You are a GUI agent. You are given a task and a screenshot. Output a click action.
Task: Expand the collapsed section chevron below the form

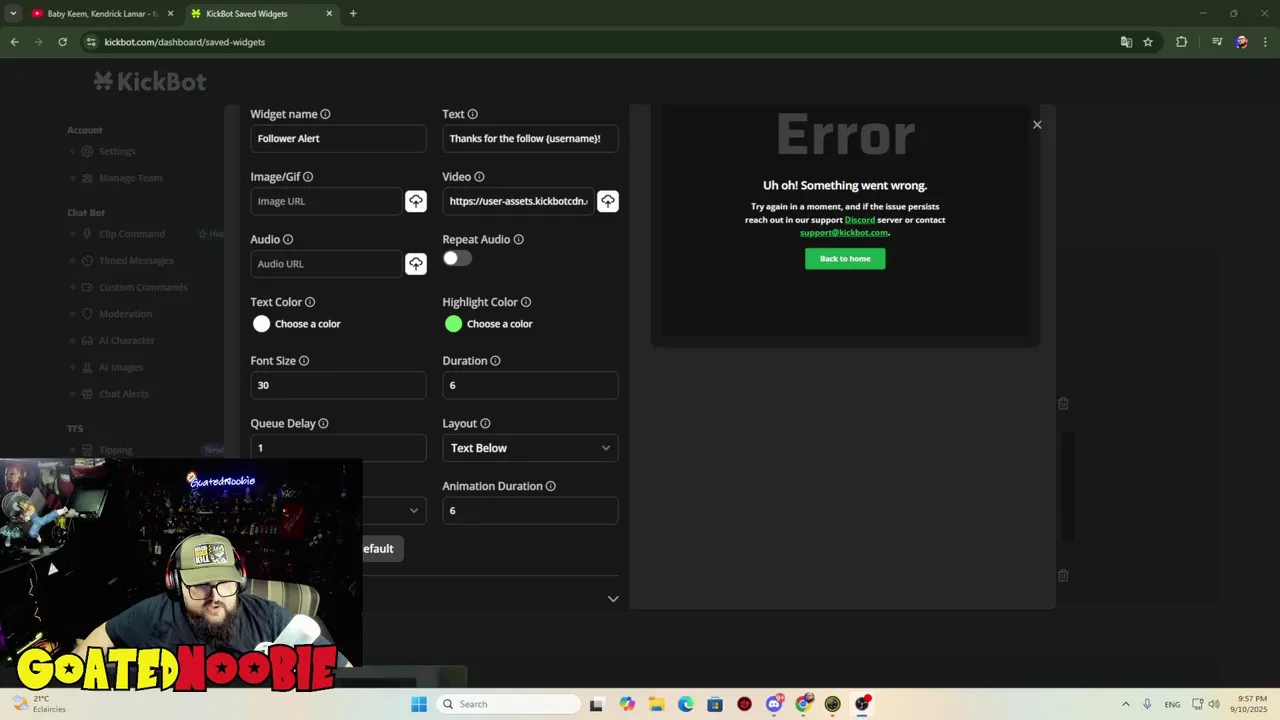coord(613,599)
